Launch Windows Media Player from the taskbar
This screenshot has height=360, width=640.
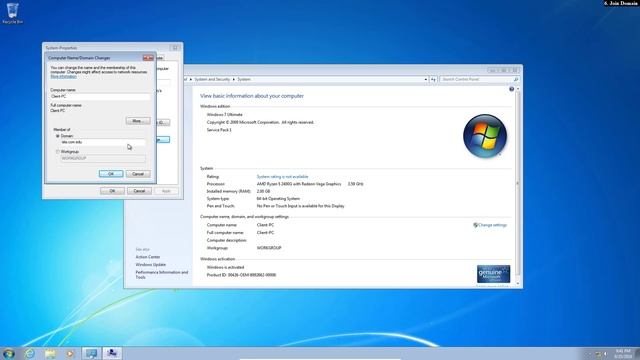(x=70, y=353)
